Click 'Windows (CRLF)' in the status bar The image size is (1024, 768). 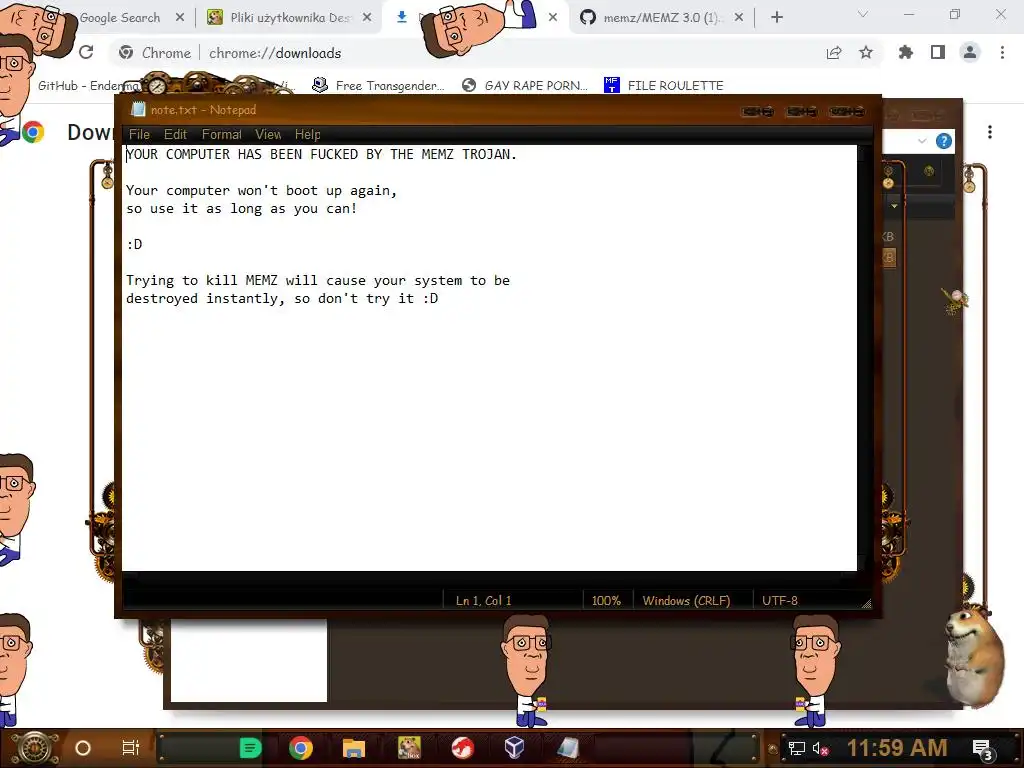(x=686, y=600)
